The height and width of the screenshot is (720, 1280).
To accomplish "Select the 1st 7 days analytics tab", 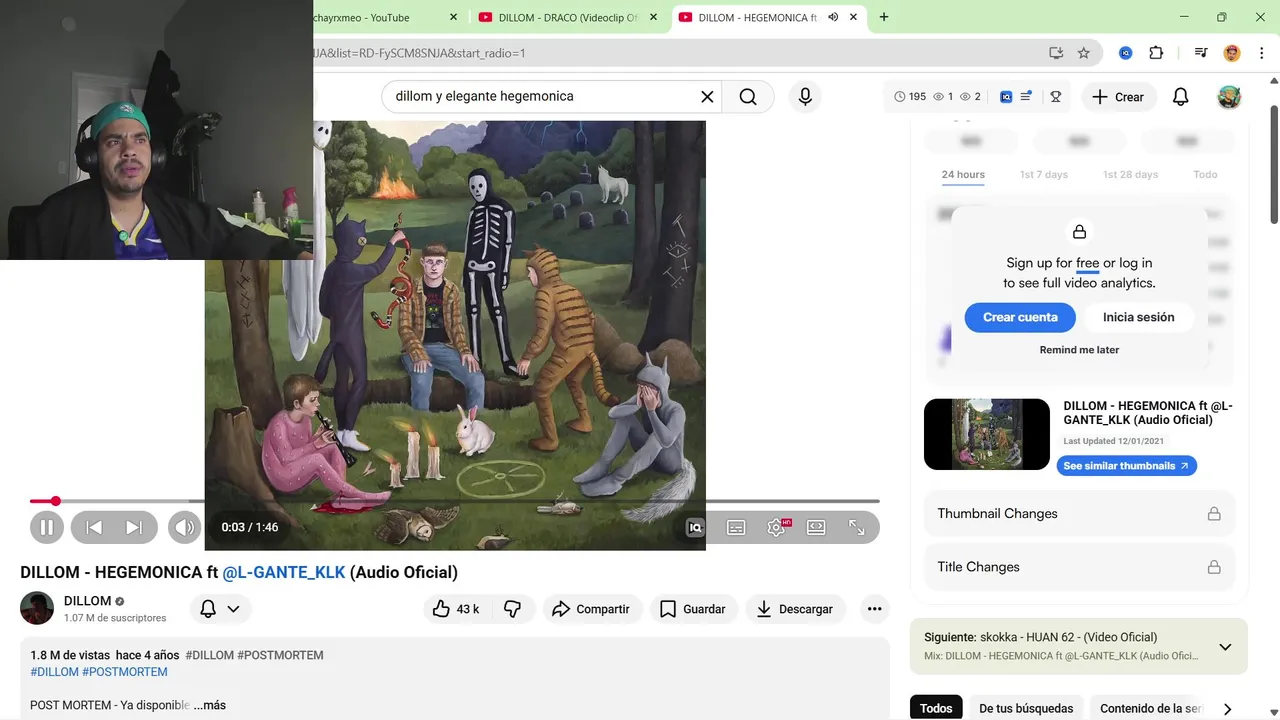I will (1044, 175).
